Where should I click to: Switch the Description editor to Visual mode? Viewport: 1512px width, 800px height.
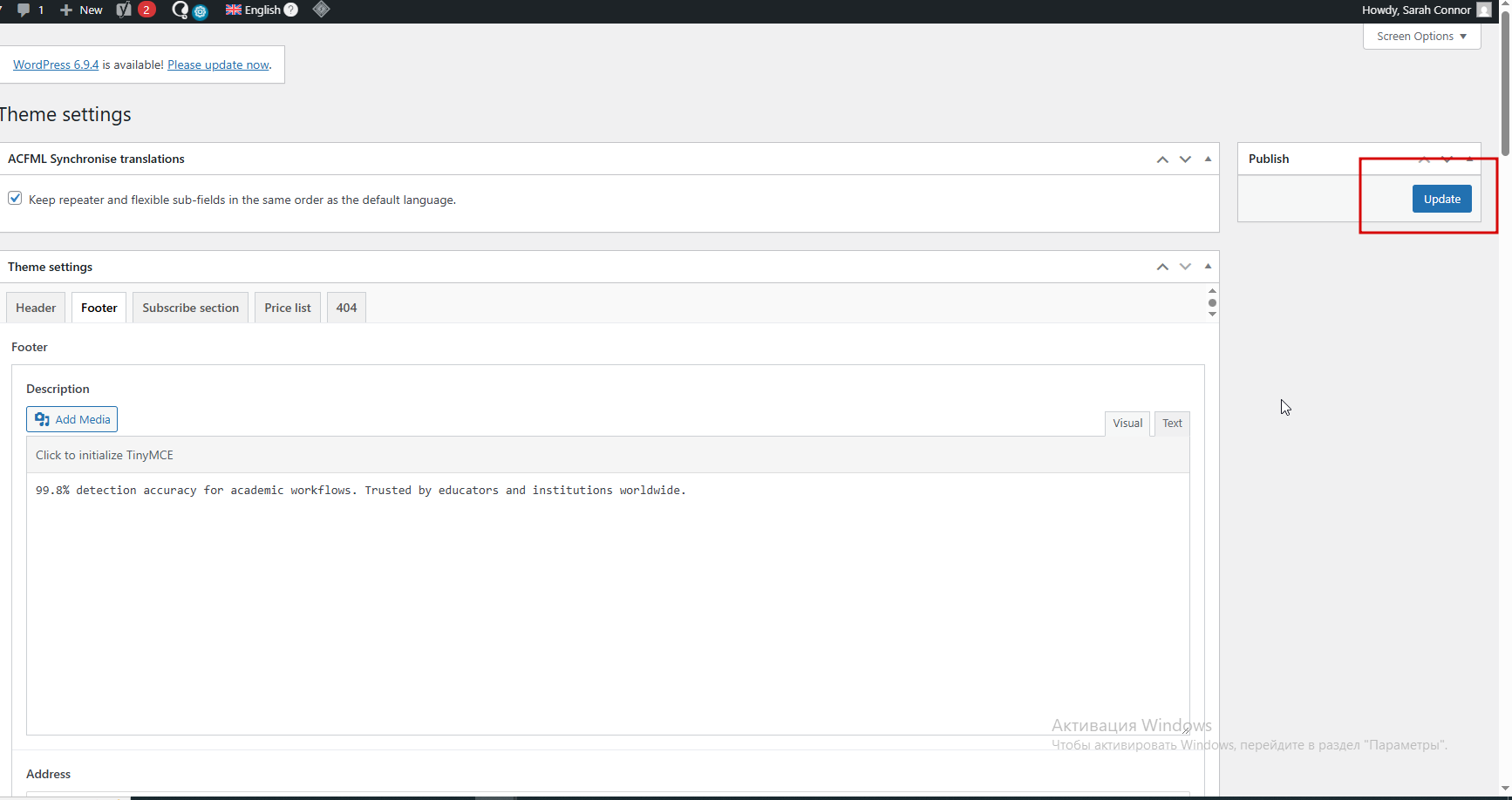click(x=1127, y=424)
